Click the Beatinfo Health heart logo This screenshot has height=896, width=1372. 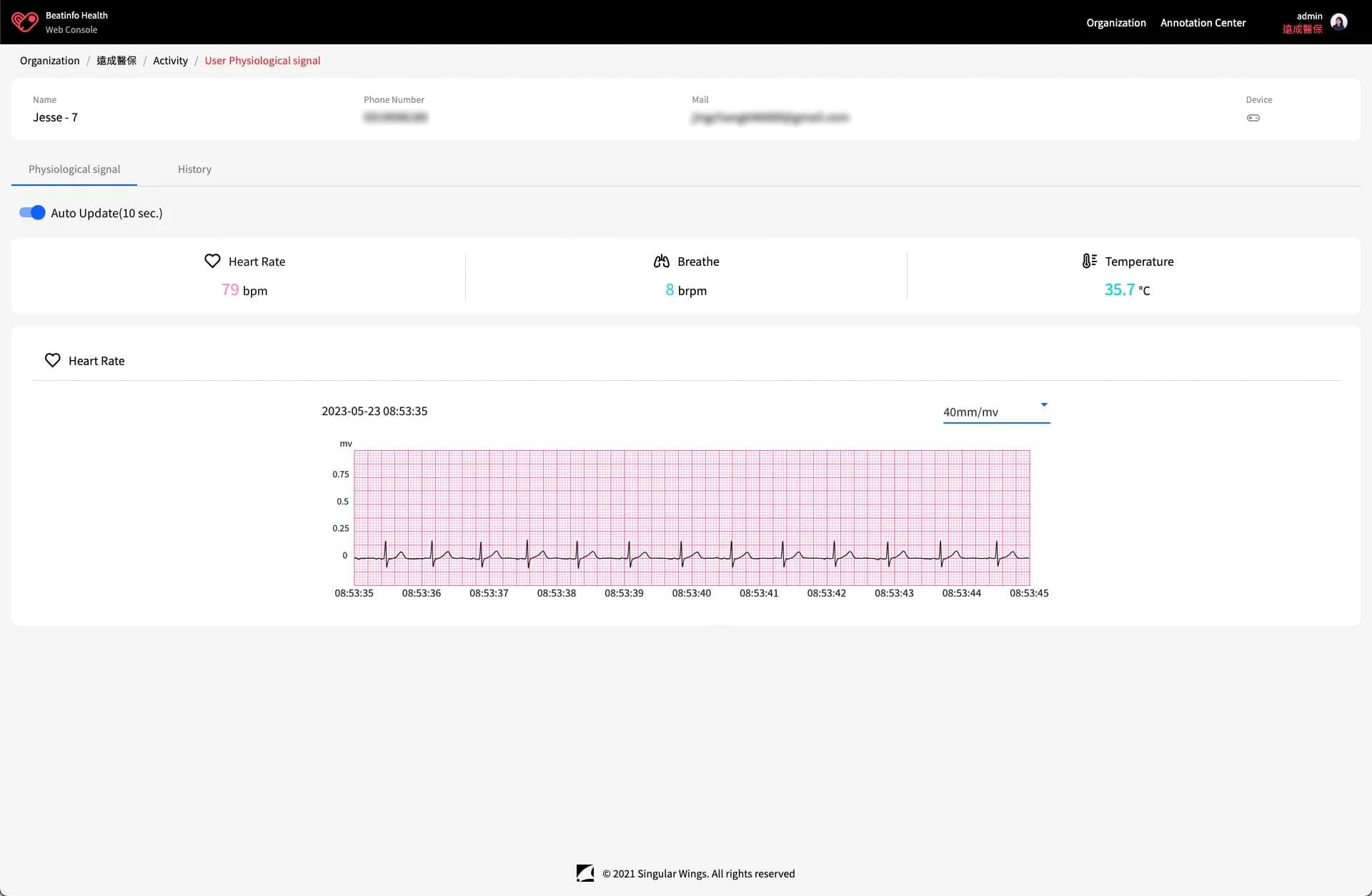point(25,21)
